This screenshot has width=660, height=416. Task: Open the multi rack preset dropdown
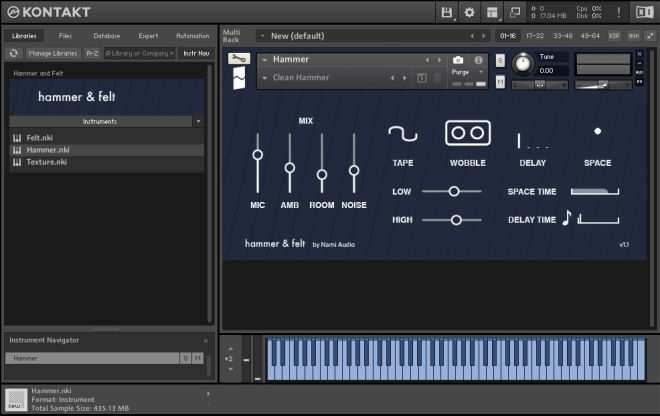(262, 36)
